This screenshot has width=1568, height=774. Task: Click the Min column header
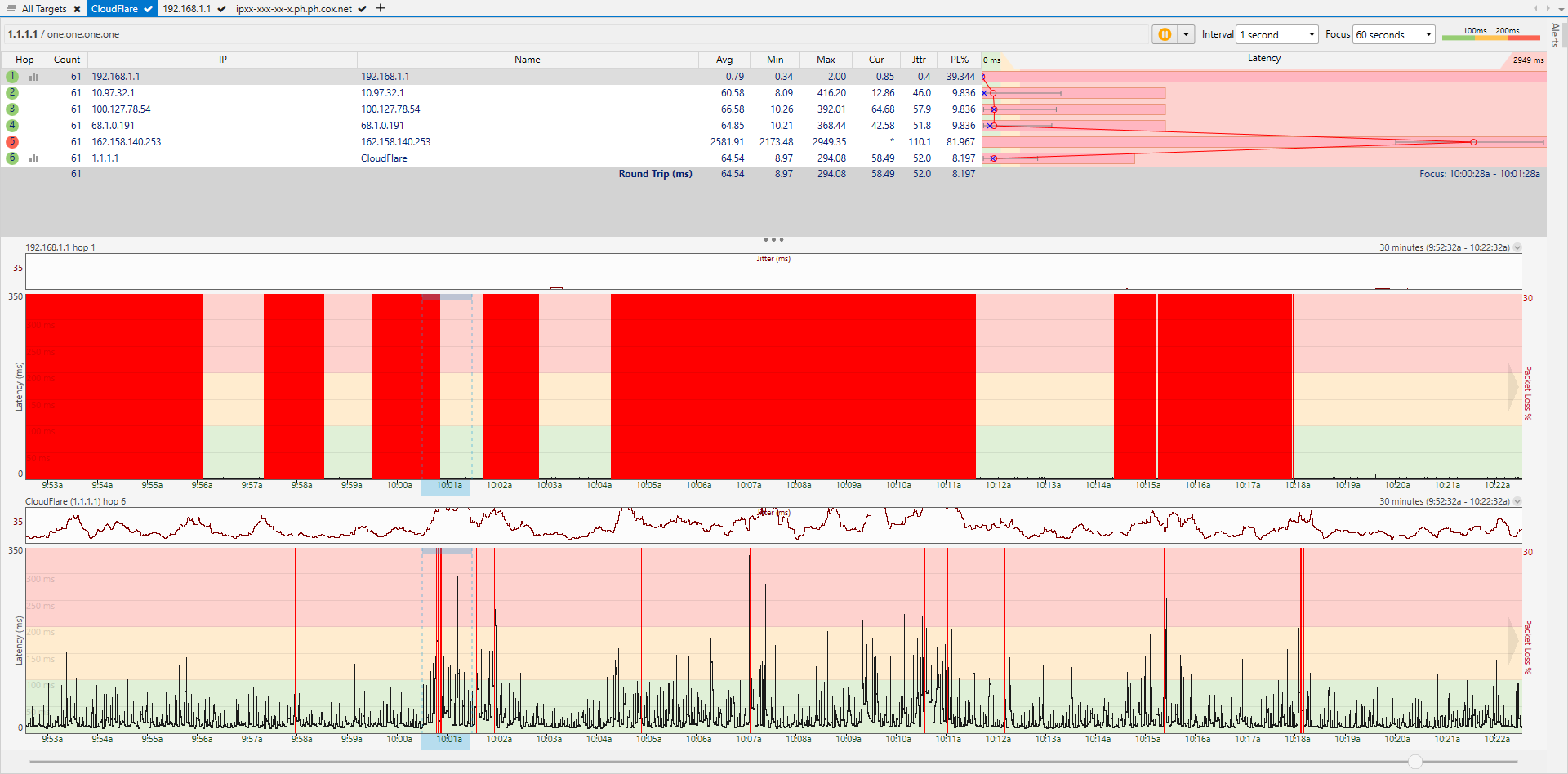[775, 60]
